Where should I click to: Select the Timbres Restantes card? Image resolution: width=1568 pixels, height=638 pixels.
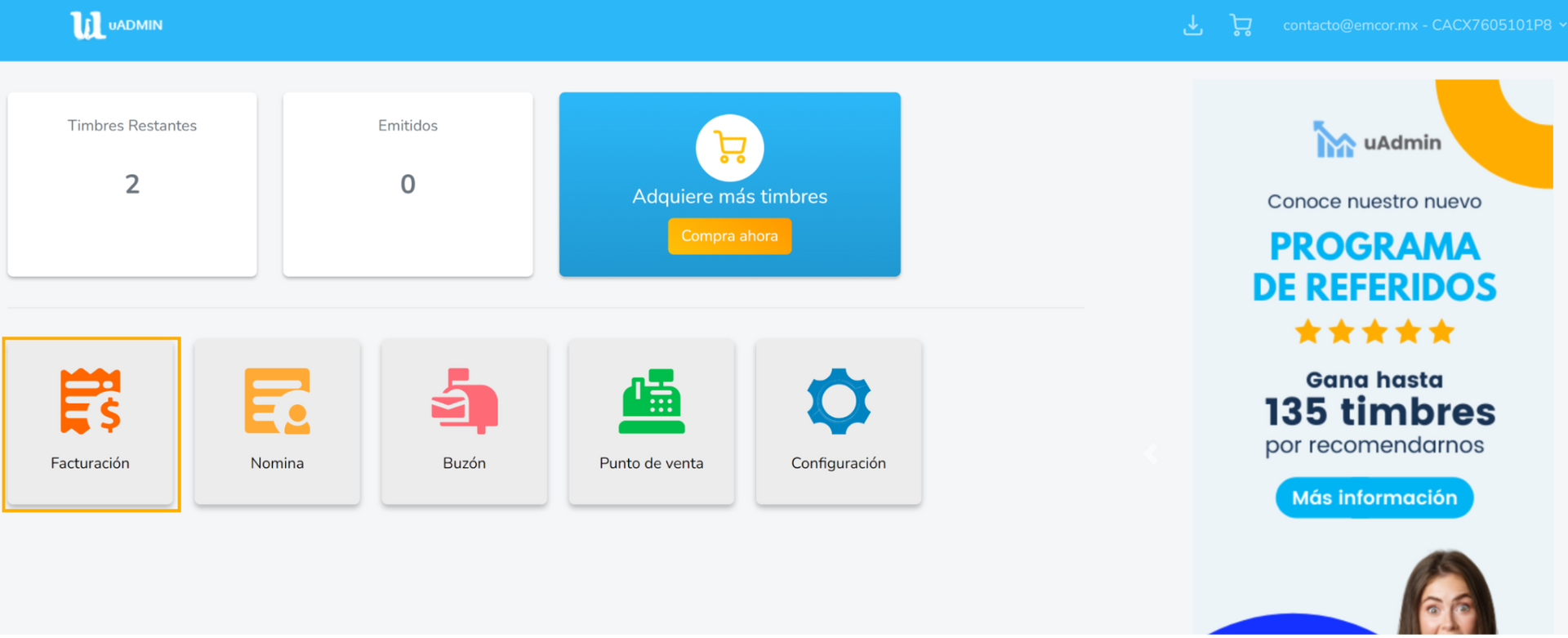pos(132,185)
